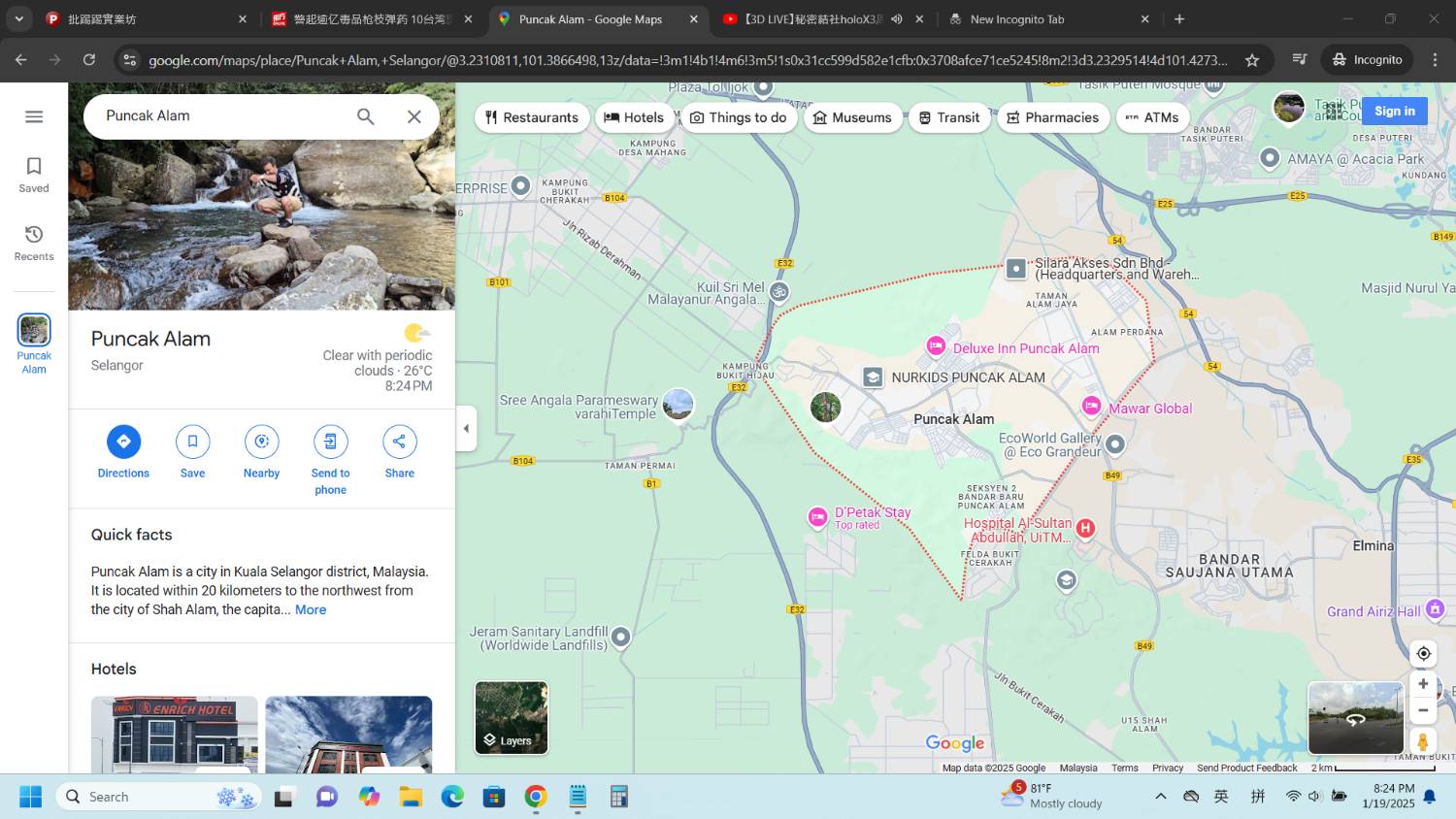Clear the Puncak Alam search box
The width and height of the screenshot is (1456, 819).
tap(414, 116)
